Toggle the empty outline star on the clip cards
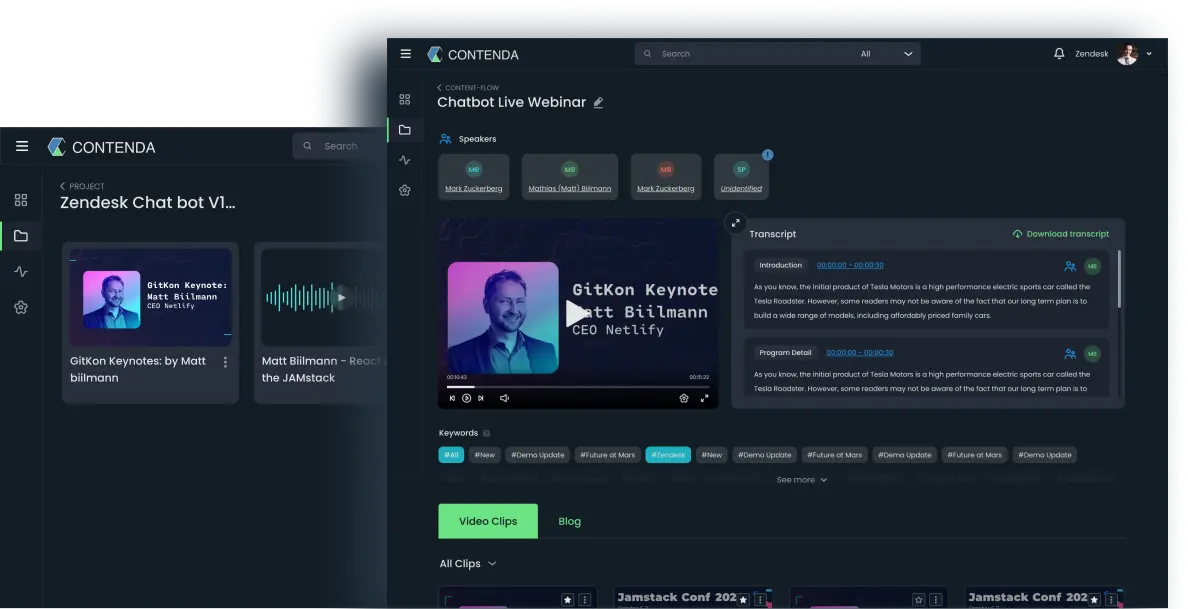1188x609 pixels. click(x=918, y=599)
